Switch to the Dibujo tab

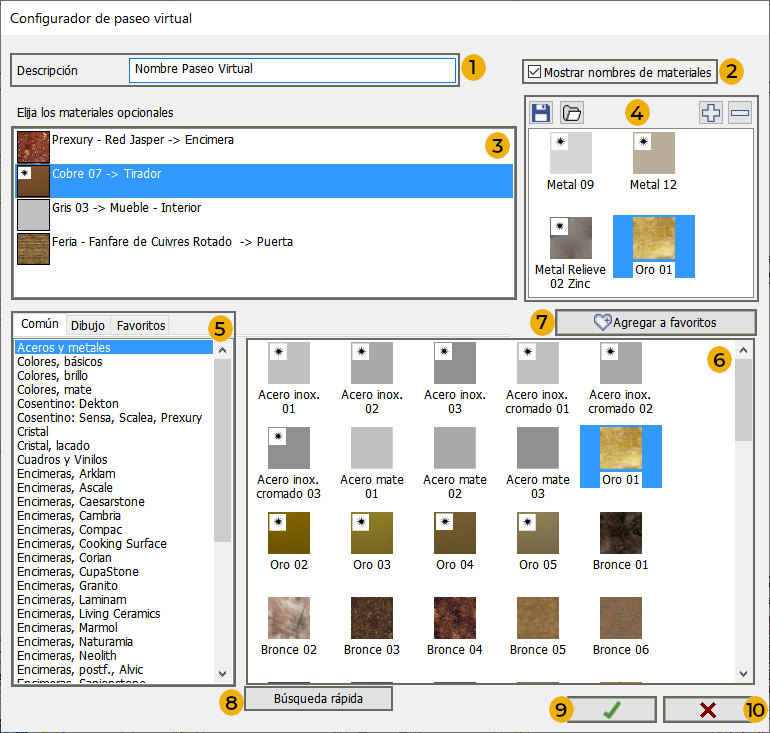pos(87,325)
